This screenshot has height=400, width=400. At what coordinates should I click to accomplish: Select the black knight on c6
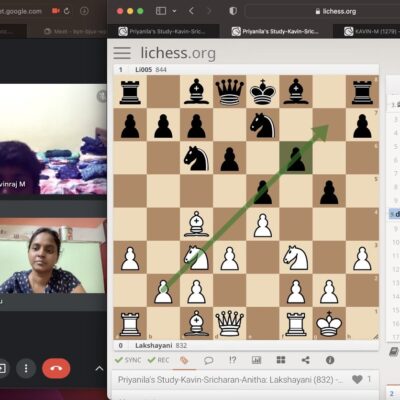point(196,158)
